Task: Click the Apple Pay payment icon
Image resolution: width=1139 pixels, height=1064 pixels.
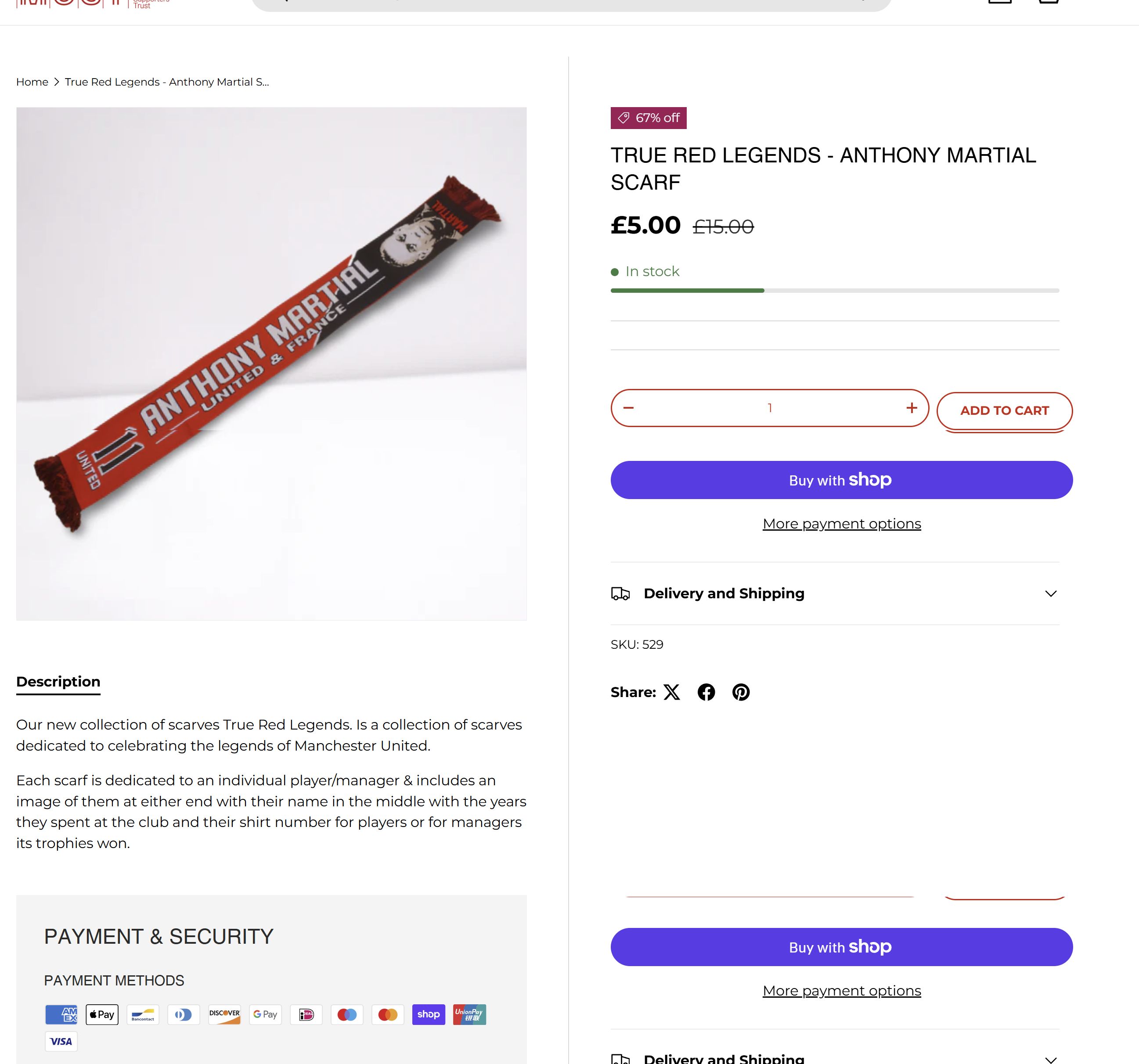Action: (x=102, y=1015)
